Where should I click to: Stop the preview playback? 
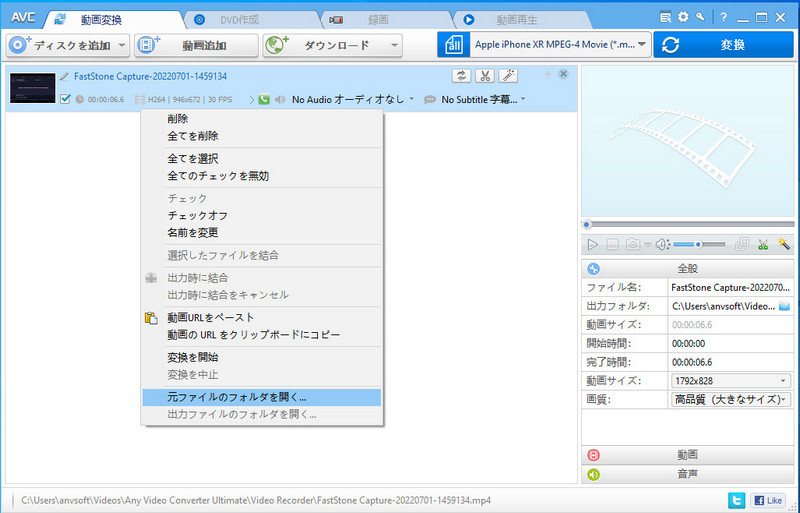coord(613,245)
